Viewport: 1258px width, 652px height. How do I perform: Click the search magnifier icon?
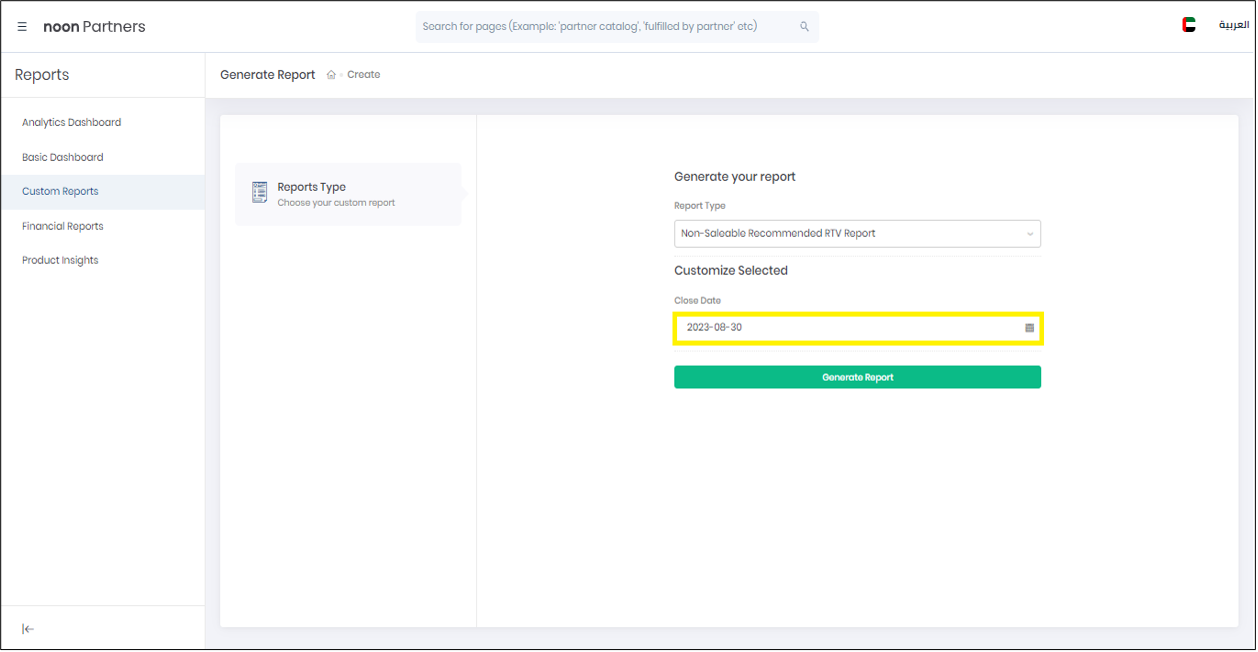pyautogui.click(x=804, y=27)
